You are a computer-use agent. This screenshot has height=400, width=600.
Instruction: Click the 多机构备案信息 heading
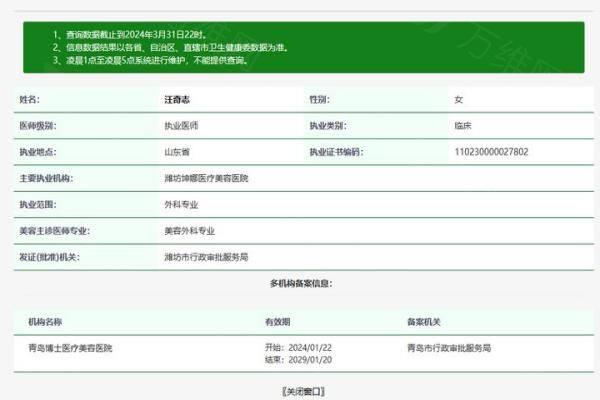[x=301, y=283]
